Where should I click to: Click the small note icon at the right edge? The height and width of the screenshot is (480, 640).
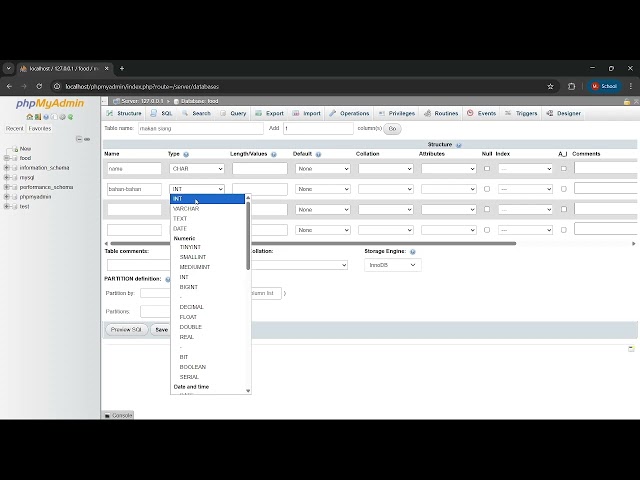(631, 349)
